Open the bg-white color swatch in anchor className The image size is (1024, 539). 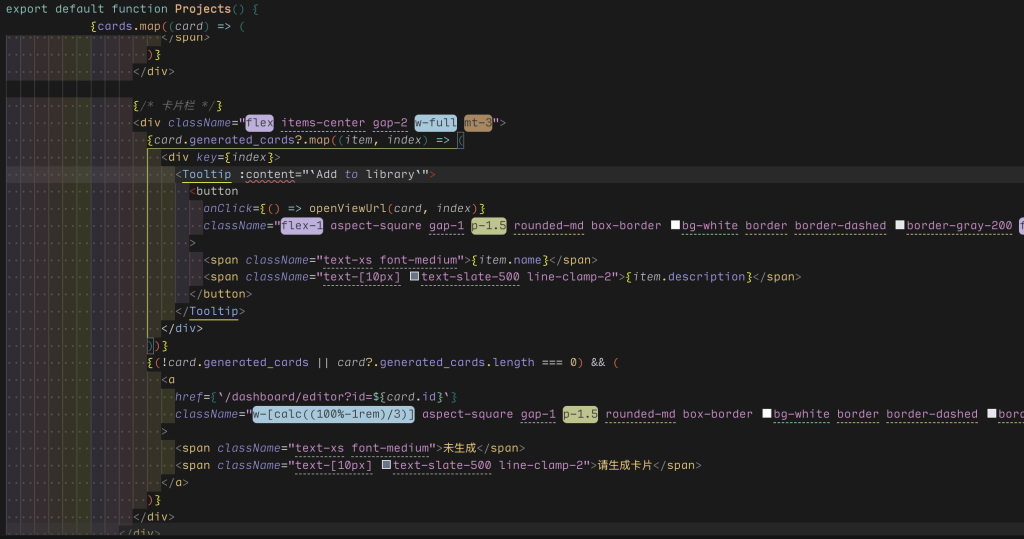(x=767, y=414)
